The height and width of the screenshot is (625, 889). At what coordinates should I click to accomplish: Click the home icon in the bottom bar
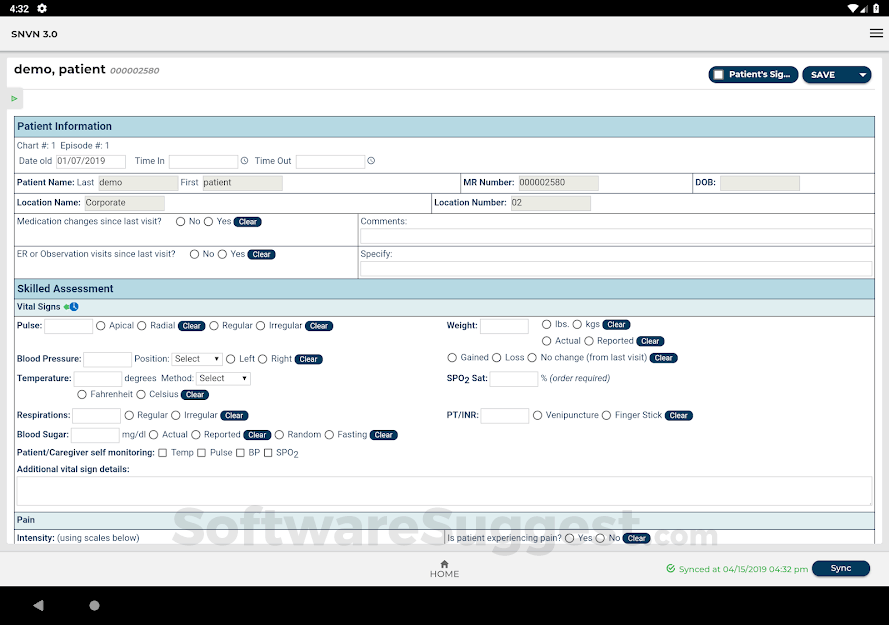point(444,564)
